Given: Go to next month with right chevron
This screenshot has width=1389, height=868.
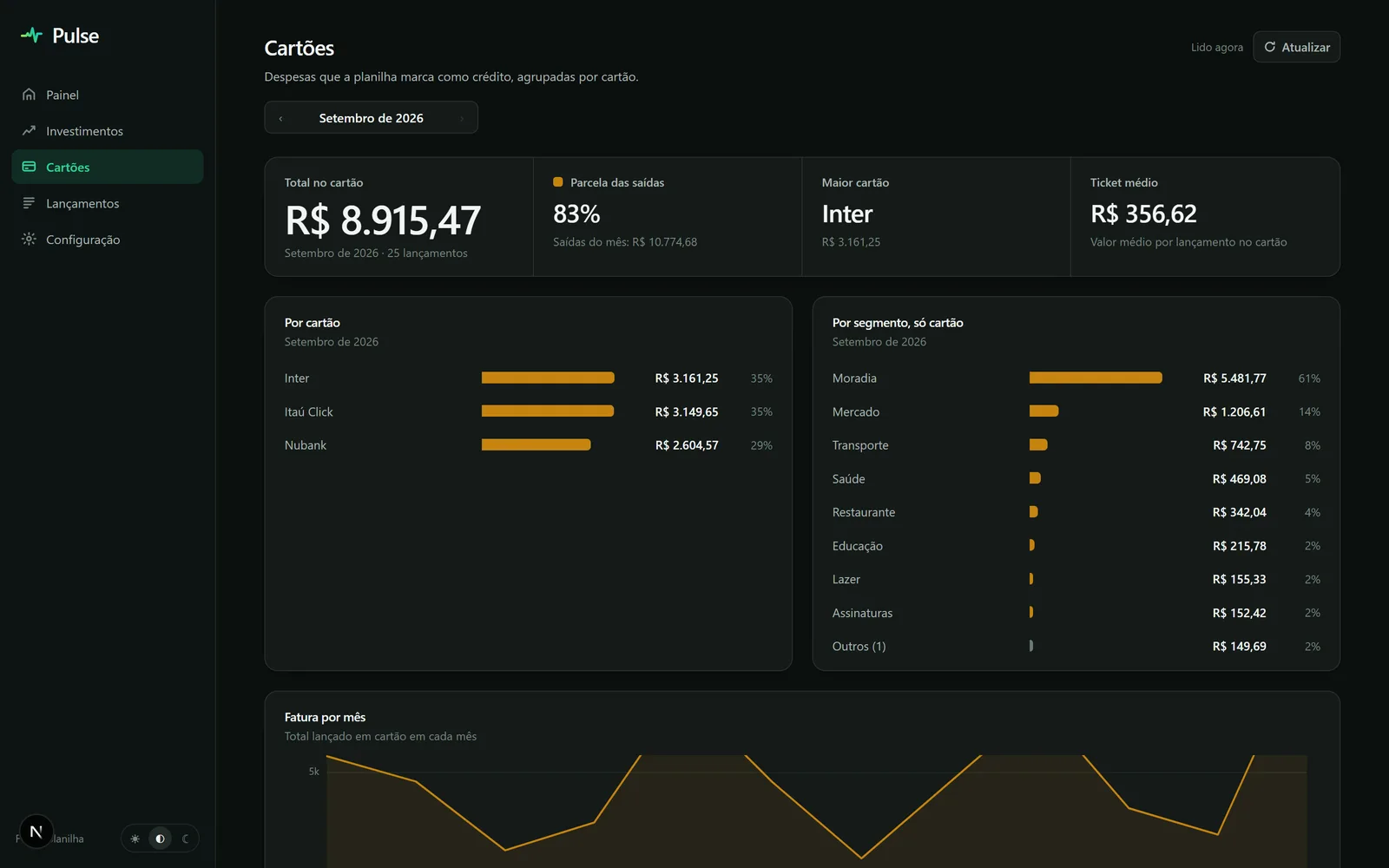Looking at the screenshot, I should point(462,118).
